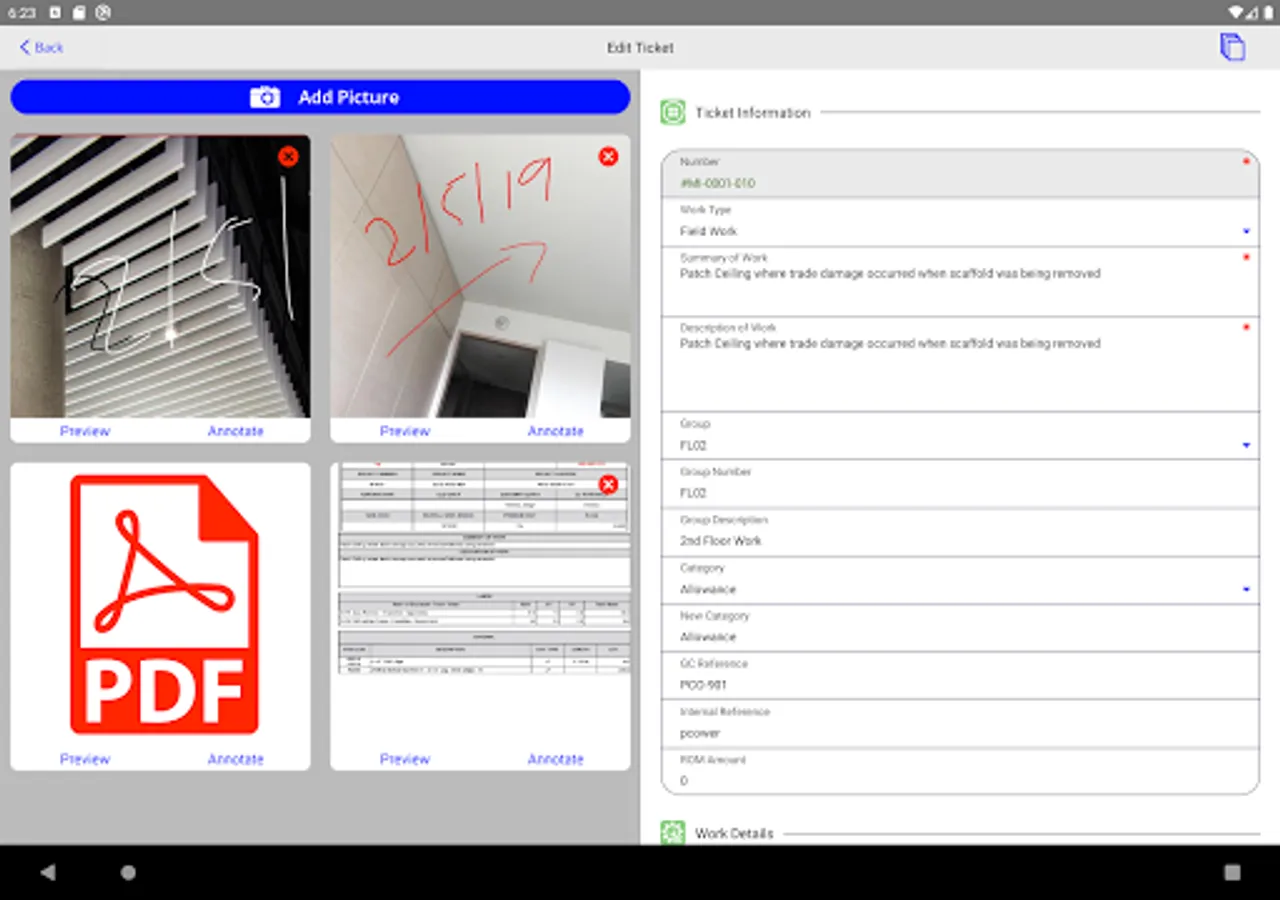Remove the ticket document thumbnail
This screenshot has width=1280, height=900.
click(x=608, y=484)
